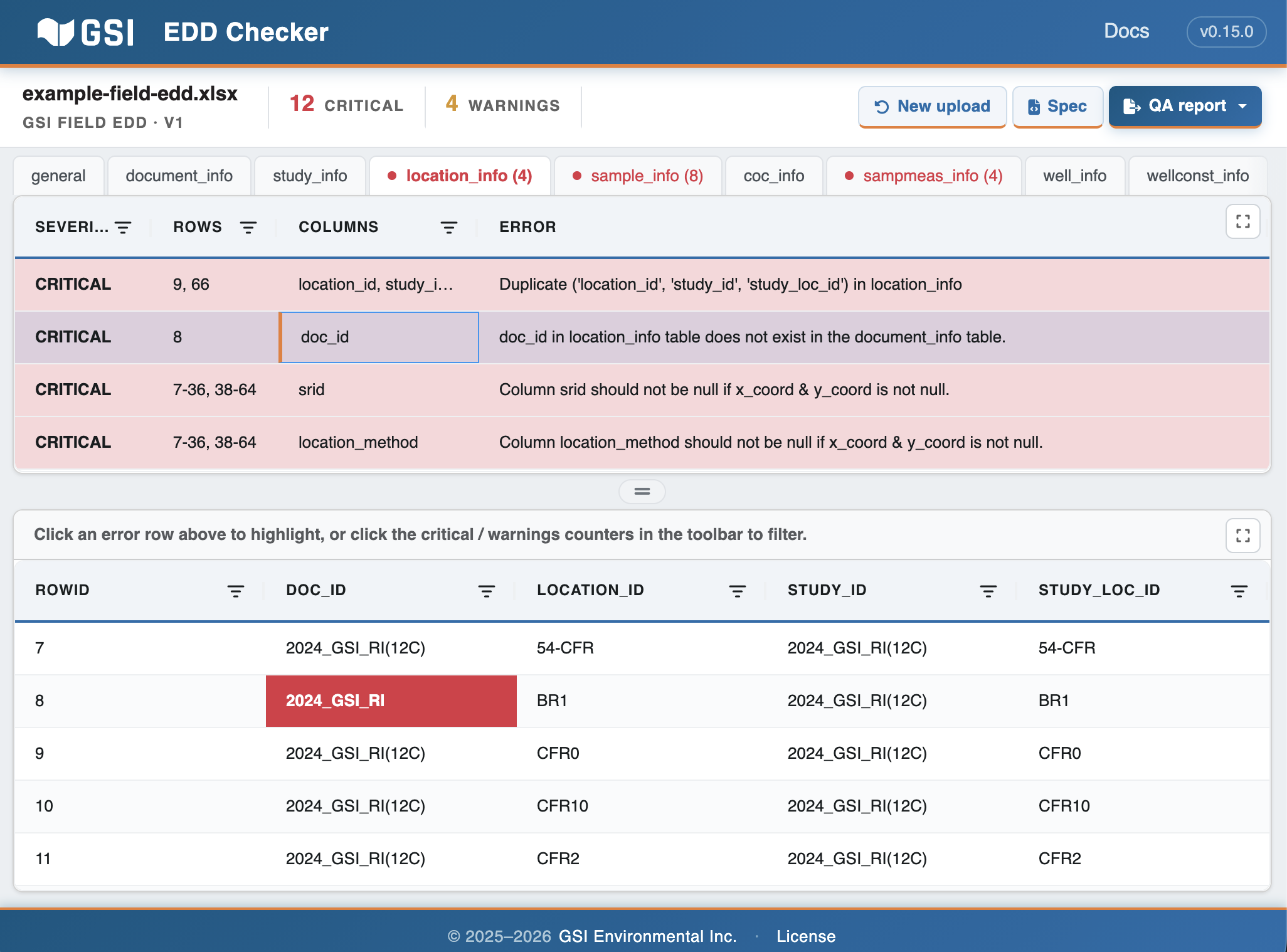Switch to the document_info tab
The image size is (1287, 952).
179,176
